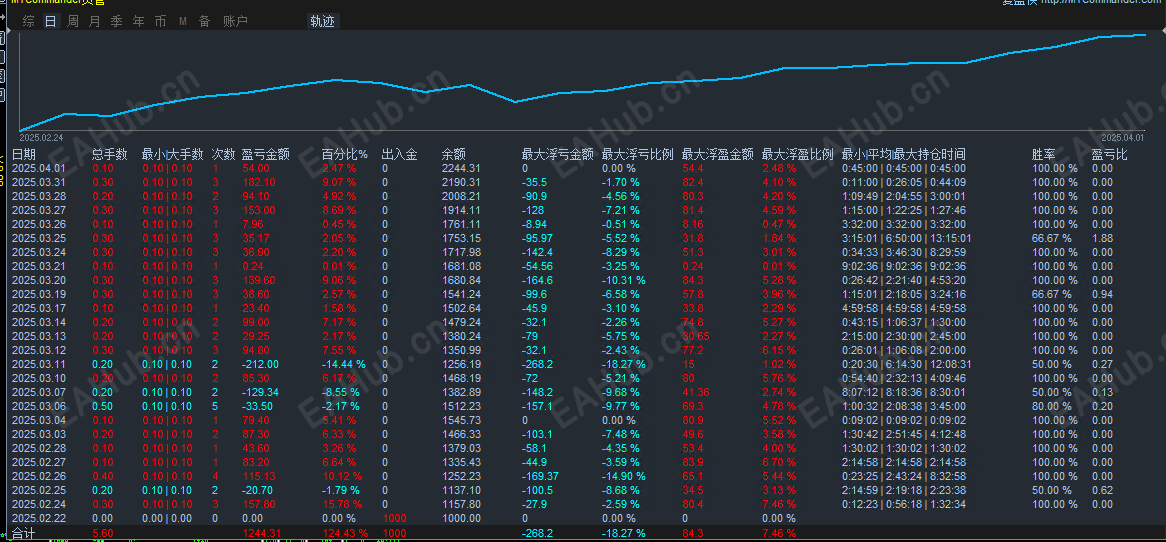Switch to the 月 monthly tab

[94, 22]
